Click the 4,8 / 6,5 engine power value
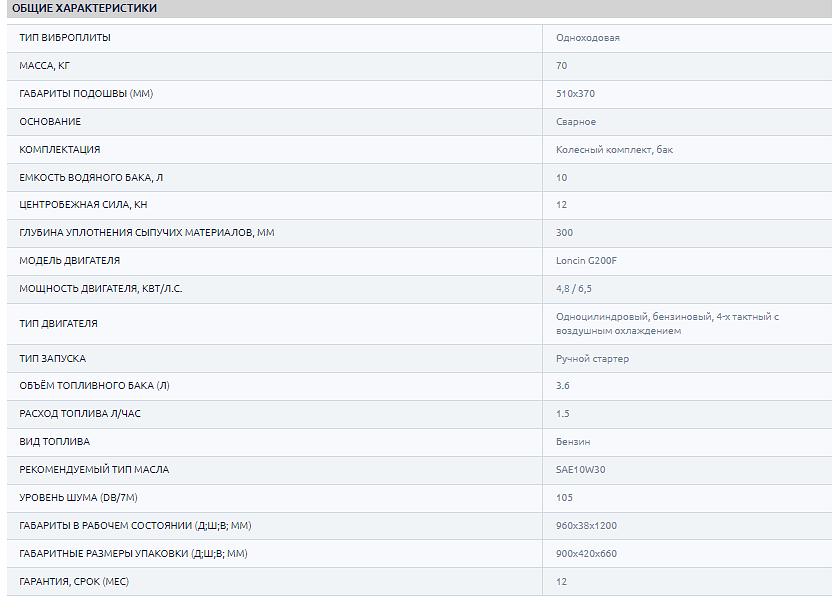 click(x=575, y=289)
